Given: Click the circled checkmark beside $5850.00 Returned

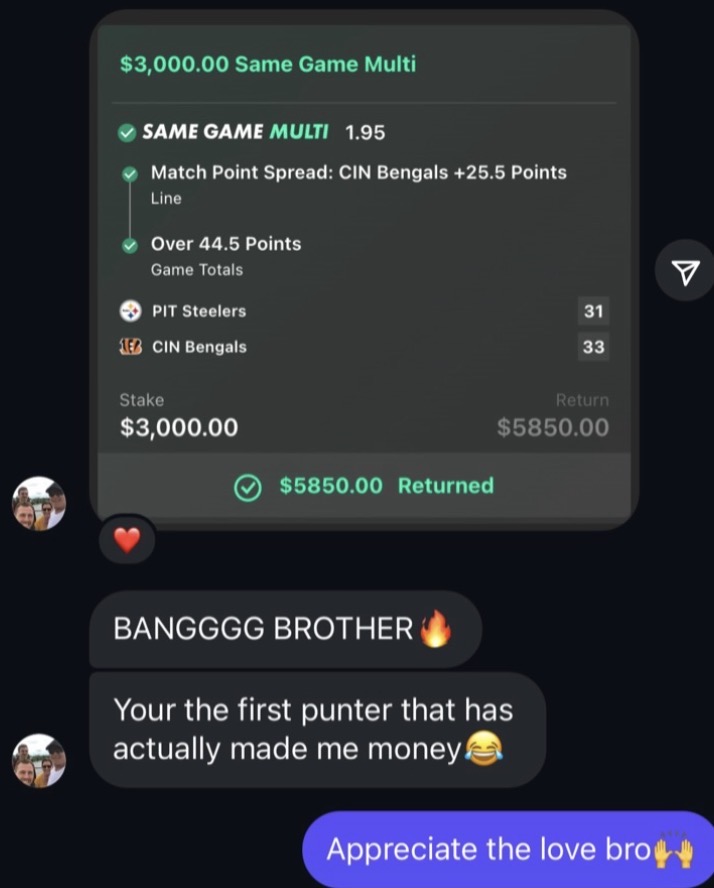Looking at the screenshot, I should click(247, 486).
